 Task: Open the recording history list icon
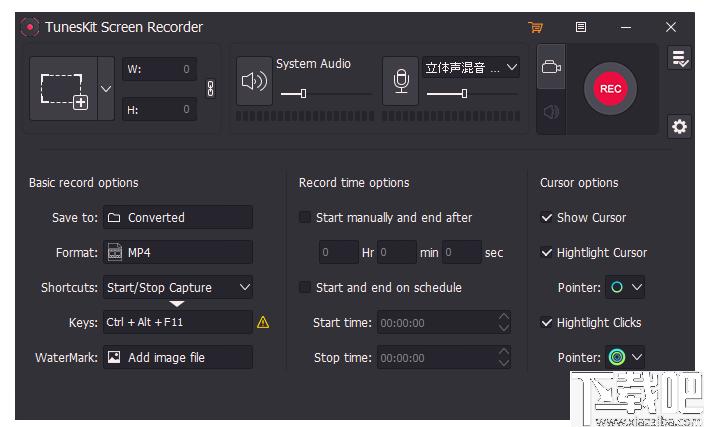679,59
